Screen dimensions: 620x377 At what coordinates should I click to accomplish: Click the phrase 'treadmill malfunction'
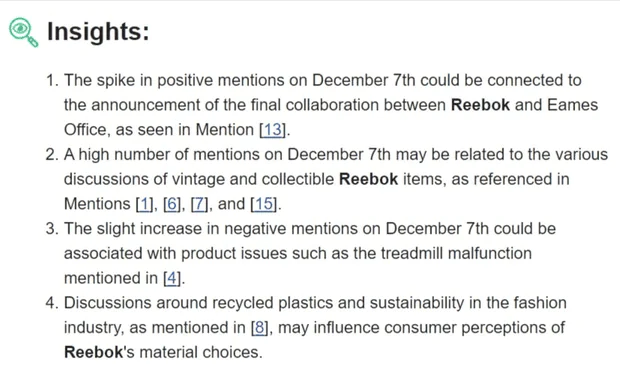(456, 253)
